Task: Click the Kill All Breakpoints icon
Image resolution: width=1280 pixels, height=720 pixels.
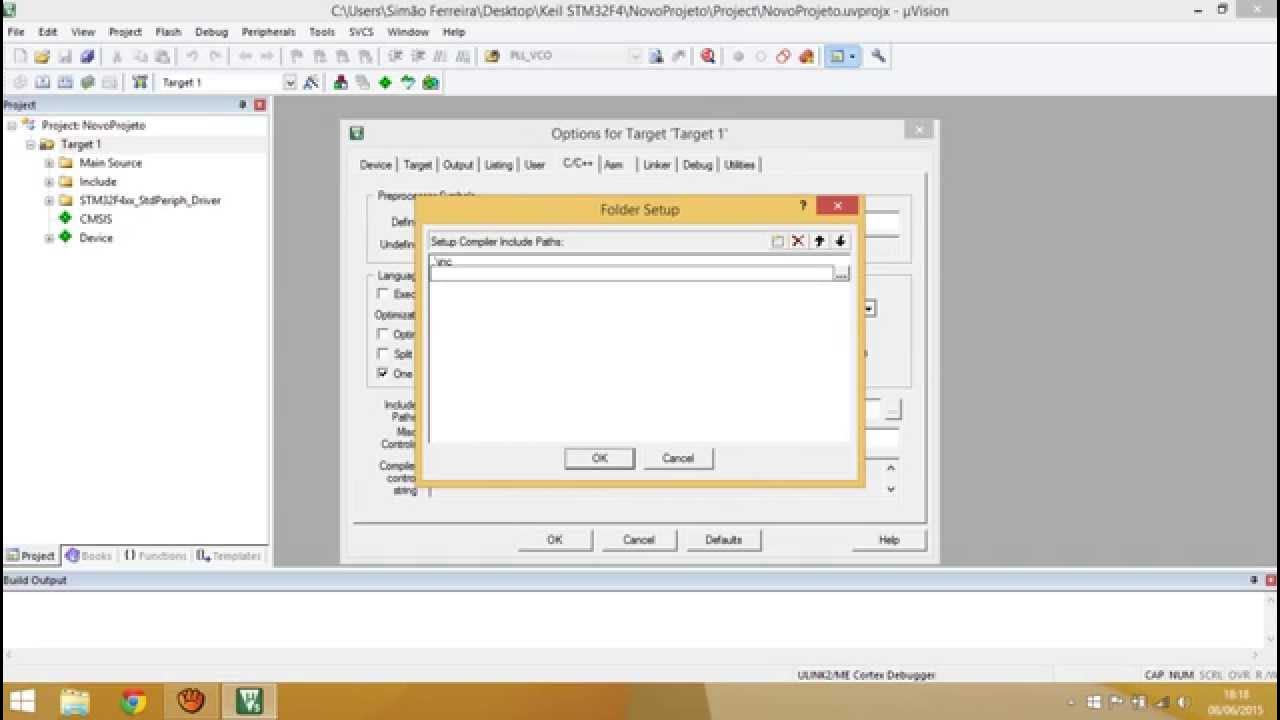Action: (x=806, y=57)
